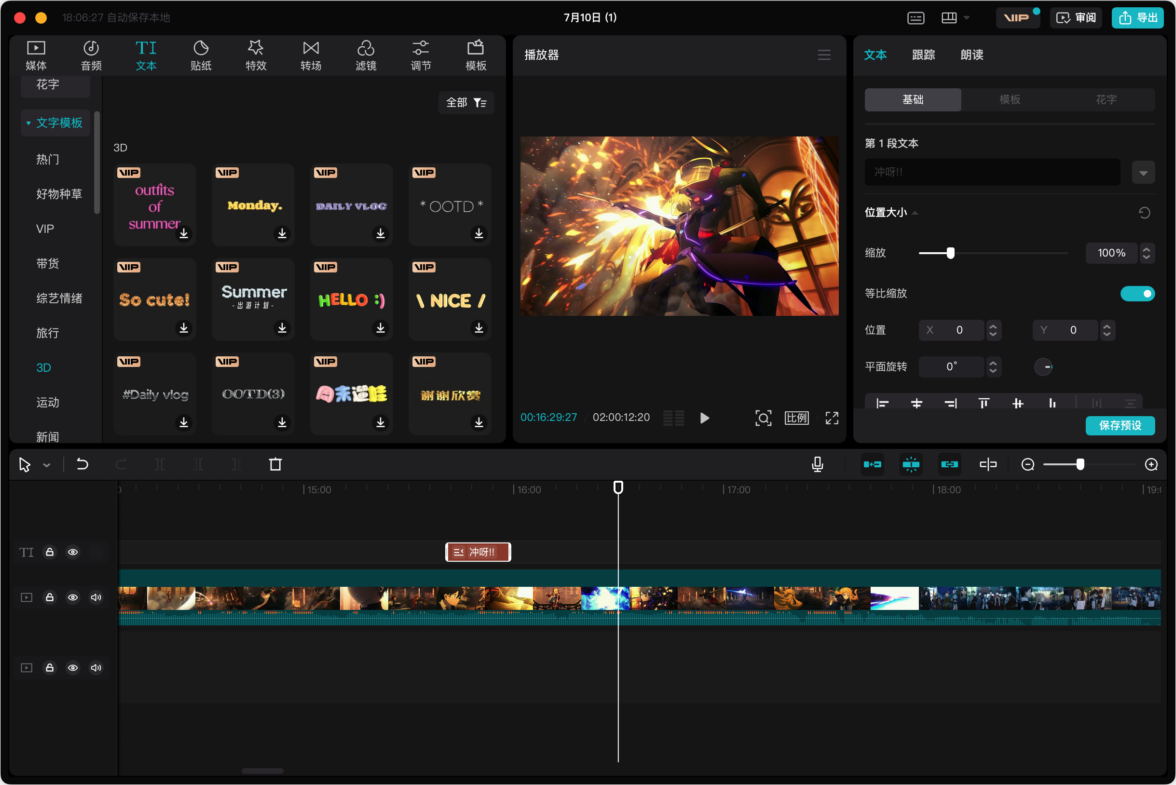Click the align left icon
The width and height of the screenshot is (1176, 785).
882,403
